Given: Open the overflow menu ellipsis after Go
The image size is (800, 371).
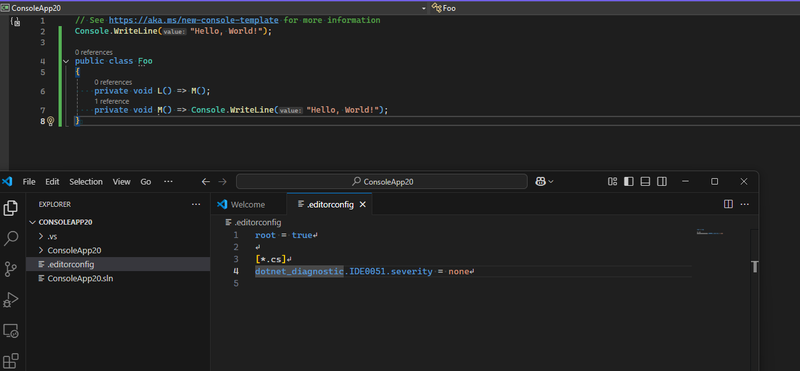Looking at the screenshot, I should (168, 182).
